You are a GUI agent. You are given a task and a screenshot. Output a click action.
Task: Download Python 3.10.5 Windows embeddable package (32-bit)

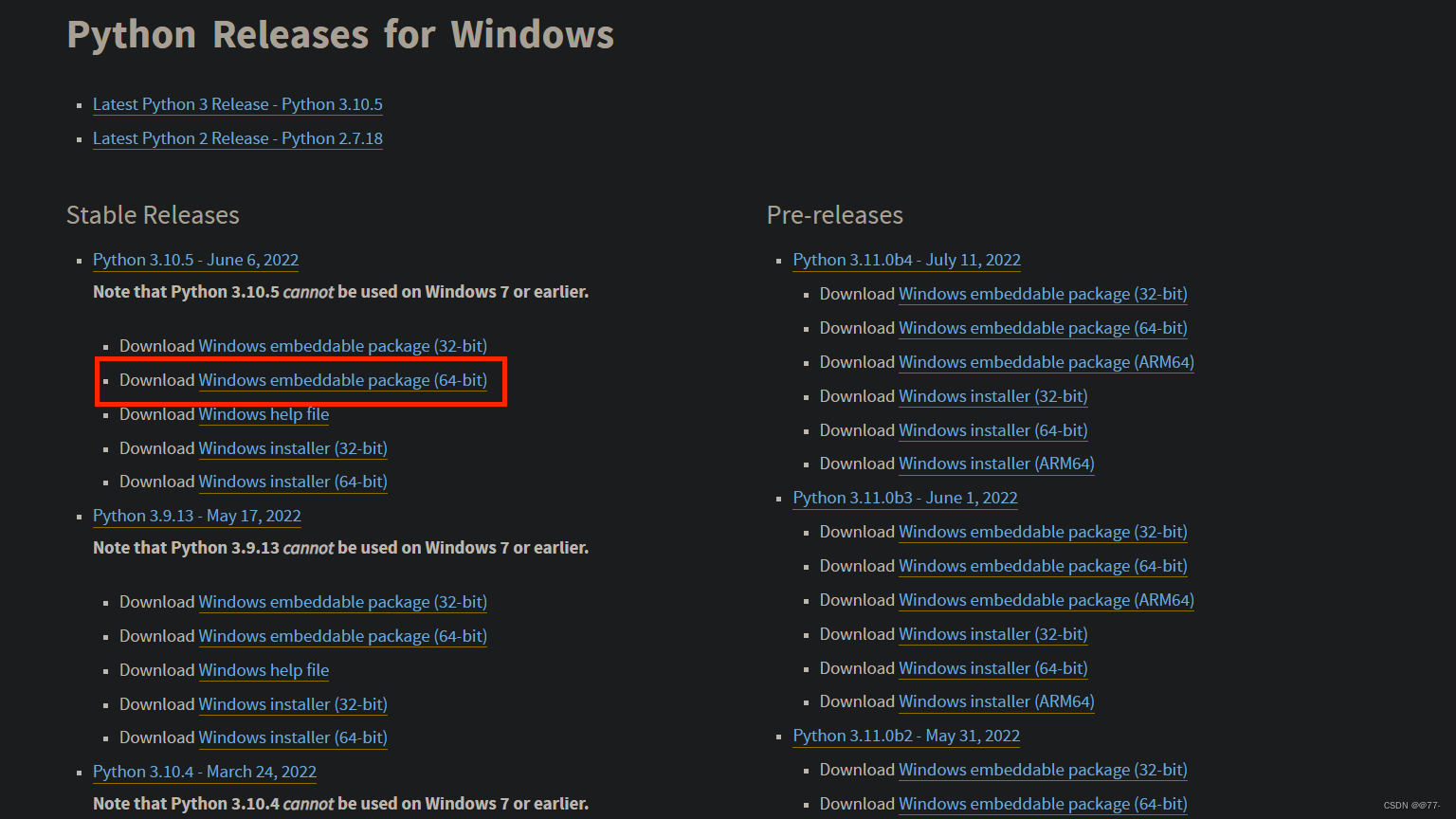point(342,346)
